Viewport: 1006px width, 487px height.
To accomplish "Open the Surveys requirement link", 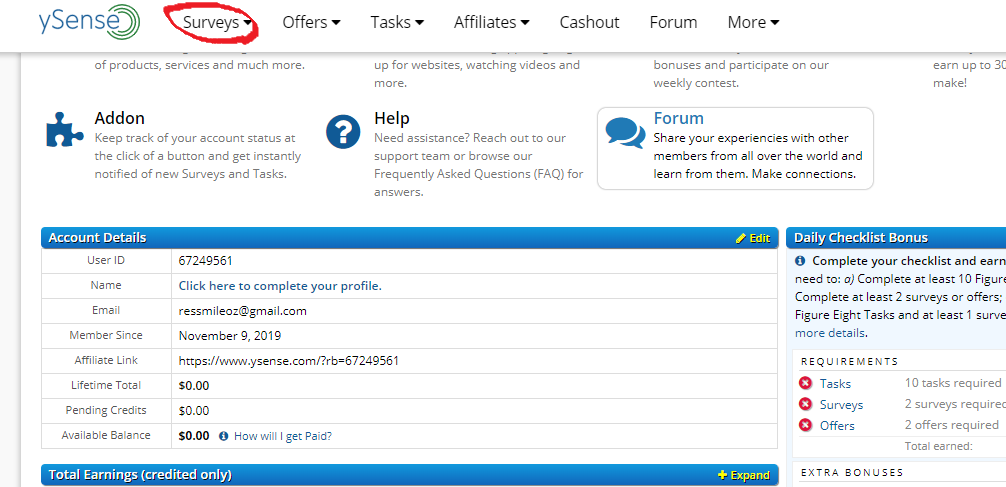I will 841,405.
